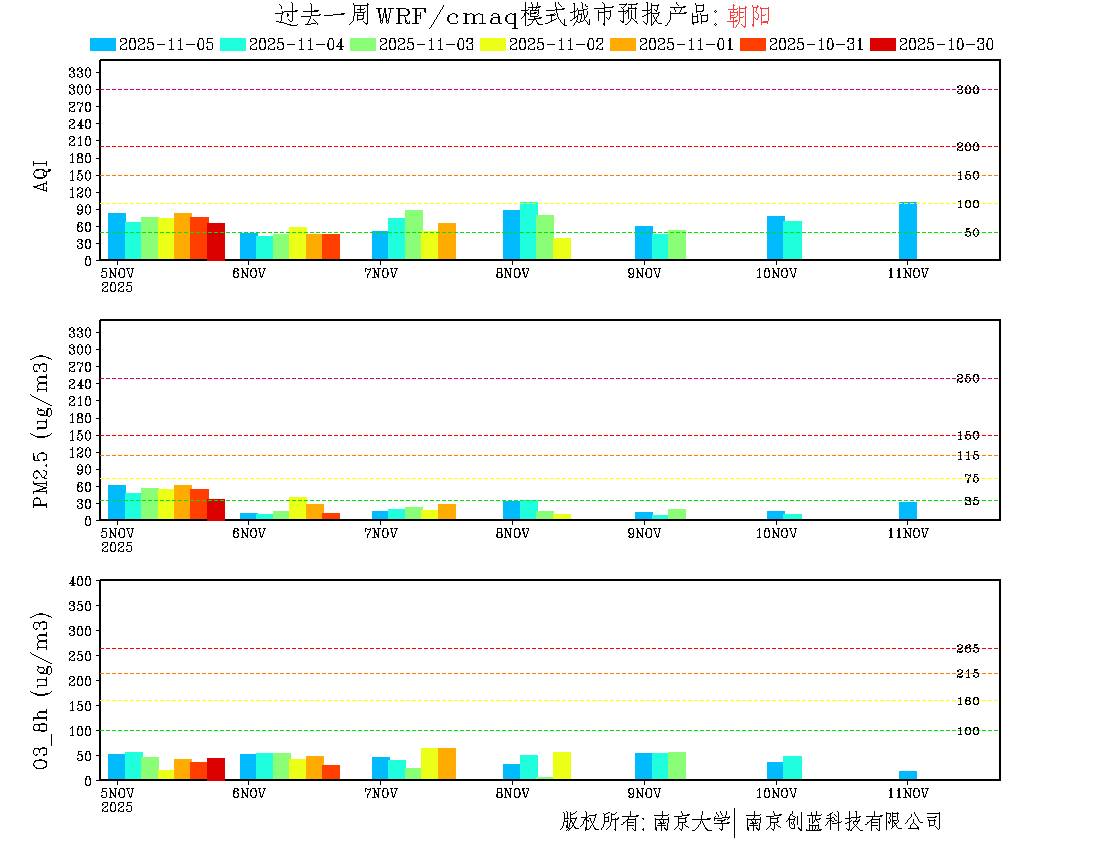This screenshot has width=1100, height=850.
Task: Click the 8NOV x-axis label under AQI chart
Action: coord(512,273)
